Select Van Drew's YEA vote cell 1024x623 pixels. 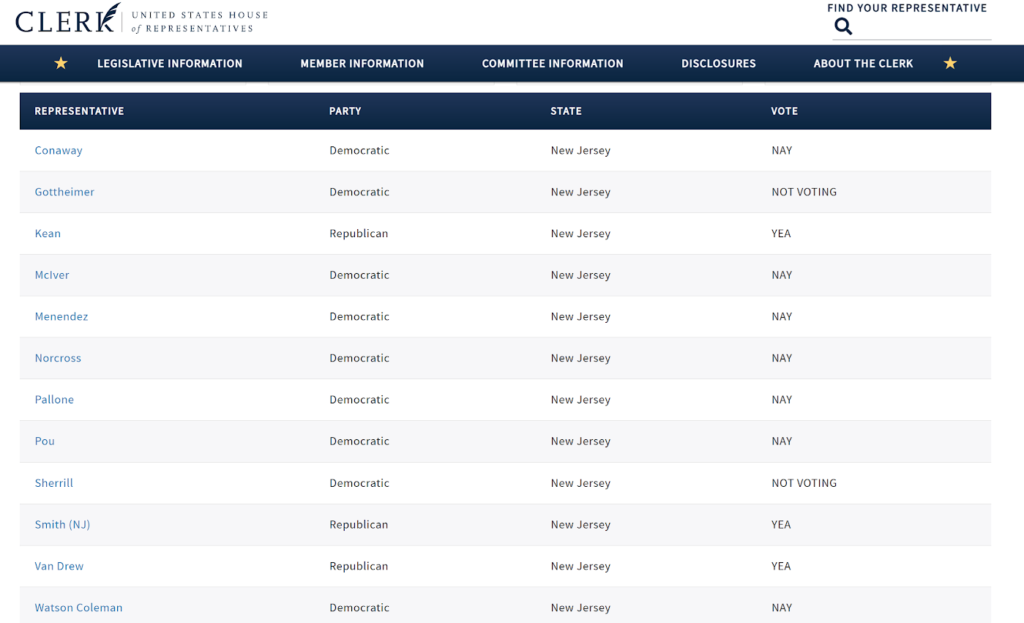[781, 566]
